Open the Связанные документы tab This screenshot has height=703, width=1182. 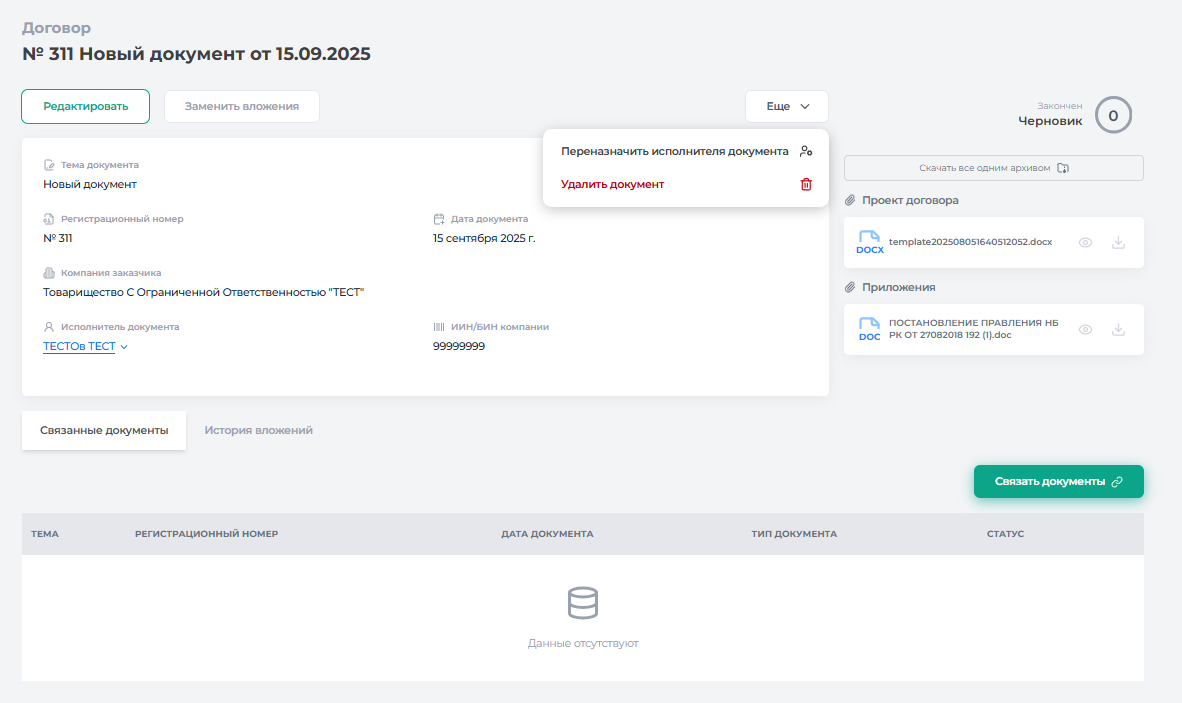(104, 430)
